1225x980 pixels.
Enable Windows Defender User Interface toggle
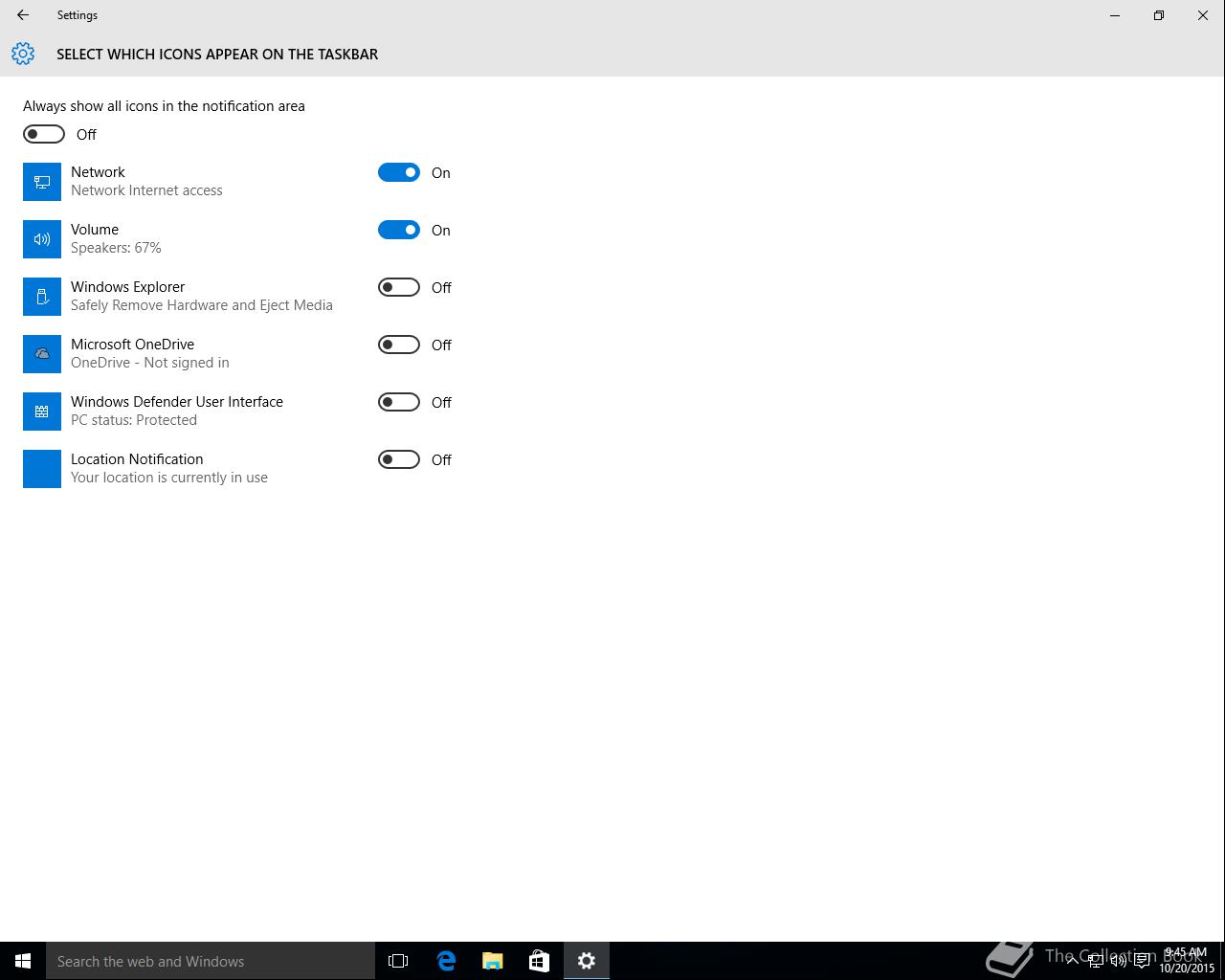[x=399, y=402]
